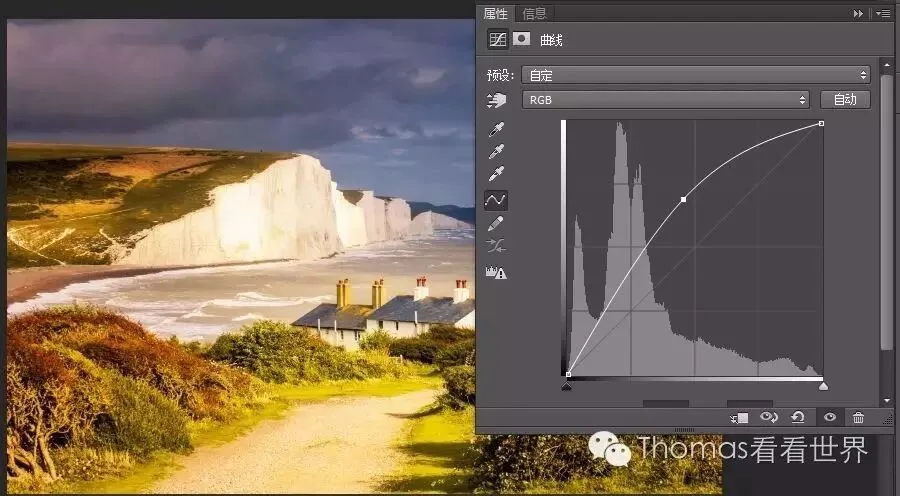Open the 预设 preset dropdown
900x496 pixels.
[696, 75]
